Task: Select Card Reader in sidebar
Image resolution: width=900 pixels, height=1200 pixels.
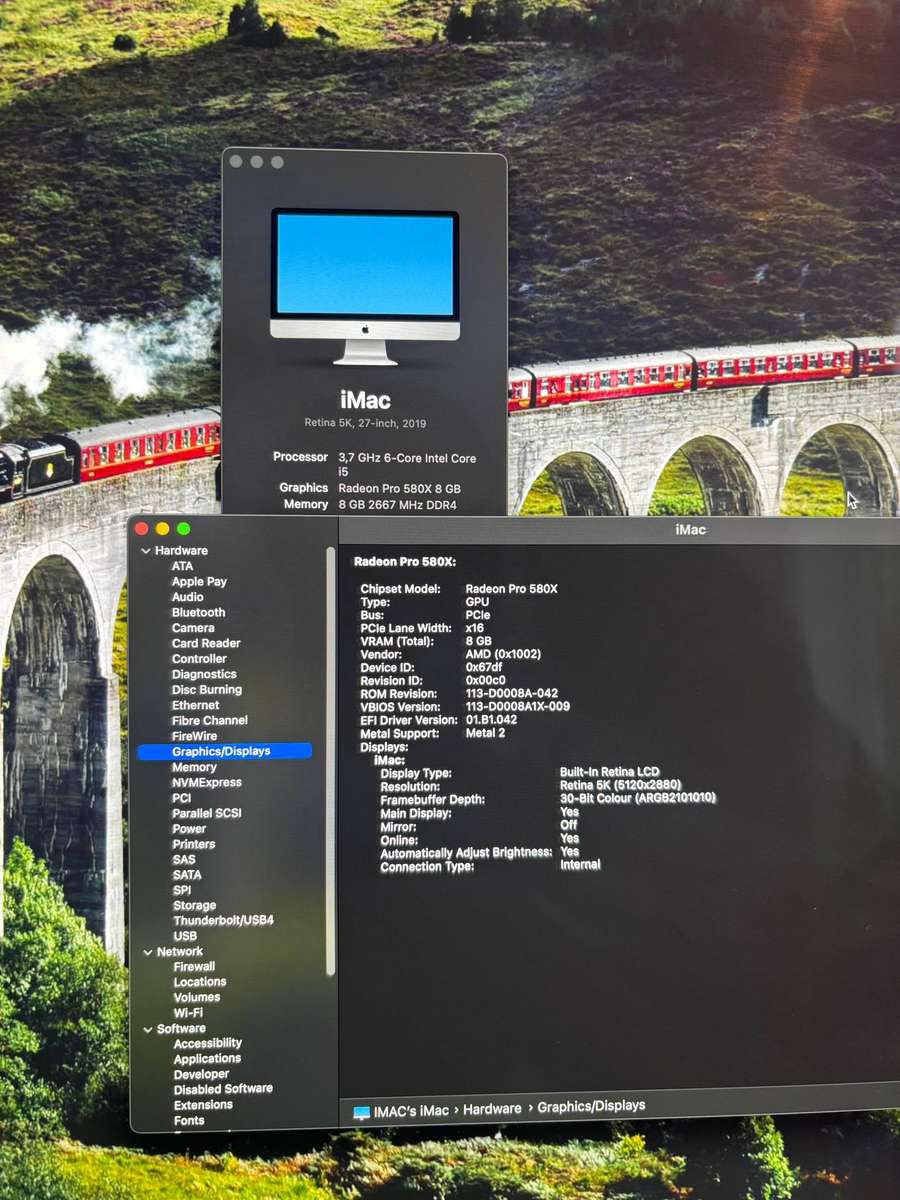Action: point(206,643)
